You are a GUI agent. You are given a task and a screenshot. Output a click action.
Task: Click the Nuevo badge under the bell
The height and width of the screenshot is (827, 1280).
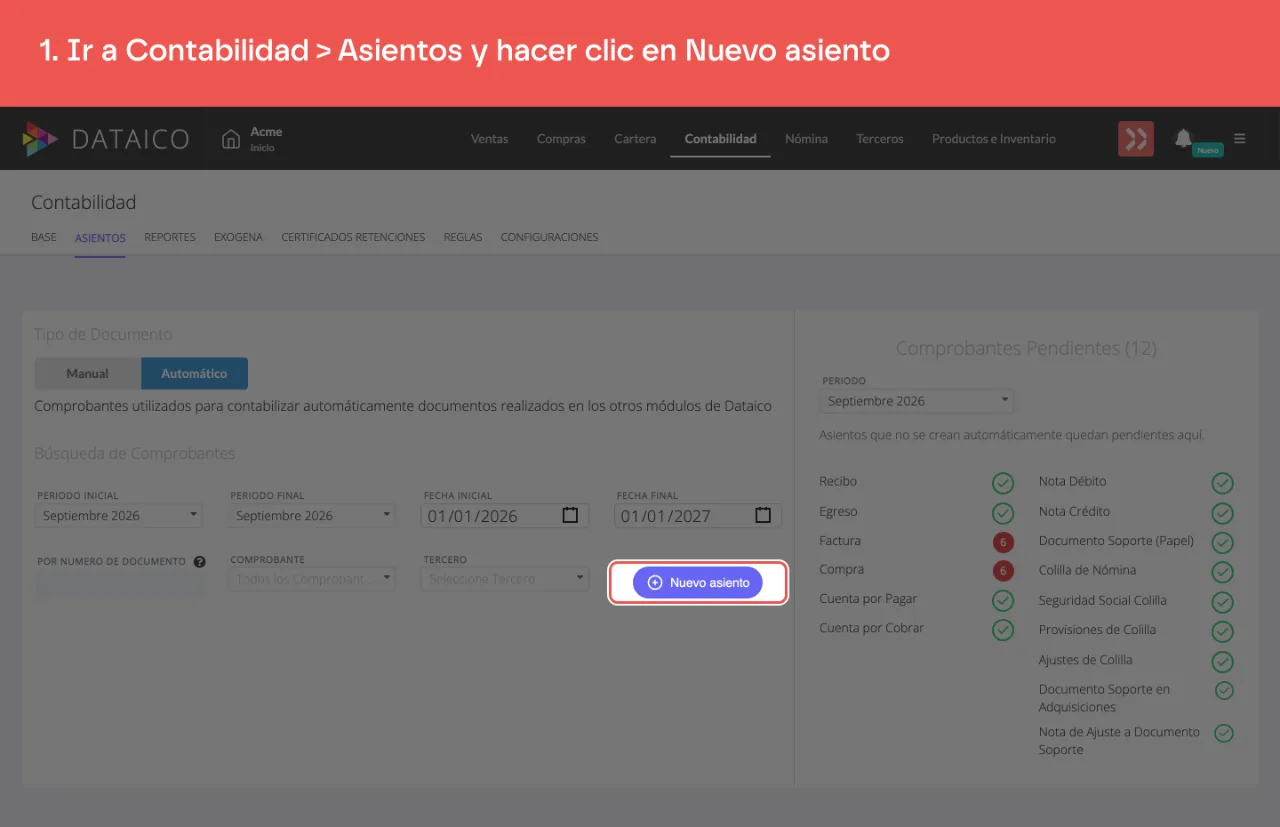(1207, 150)
